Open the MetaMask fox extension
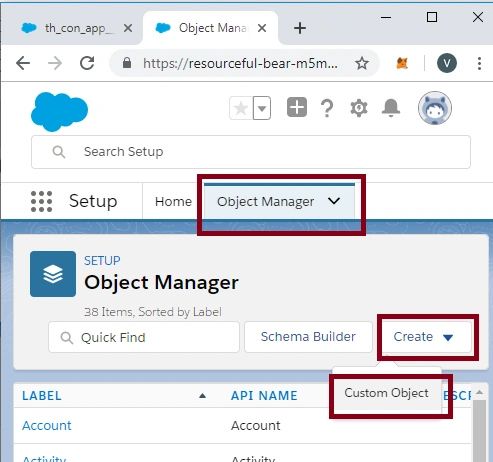The width and height of the screenshot is (493, 462). [x=402, y=63]
